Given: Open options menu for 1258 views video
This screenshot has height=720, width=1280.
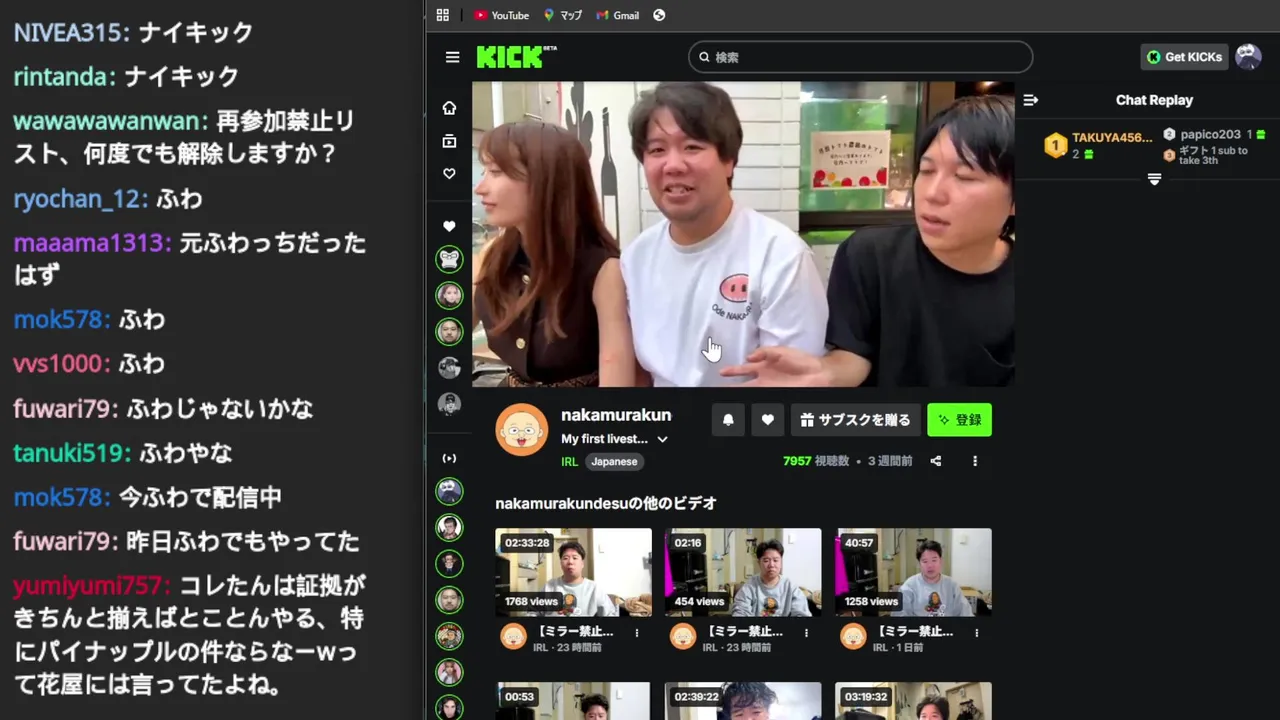Looking at the screenshot, I should (977, 632).
